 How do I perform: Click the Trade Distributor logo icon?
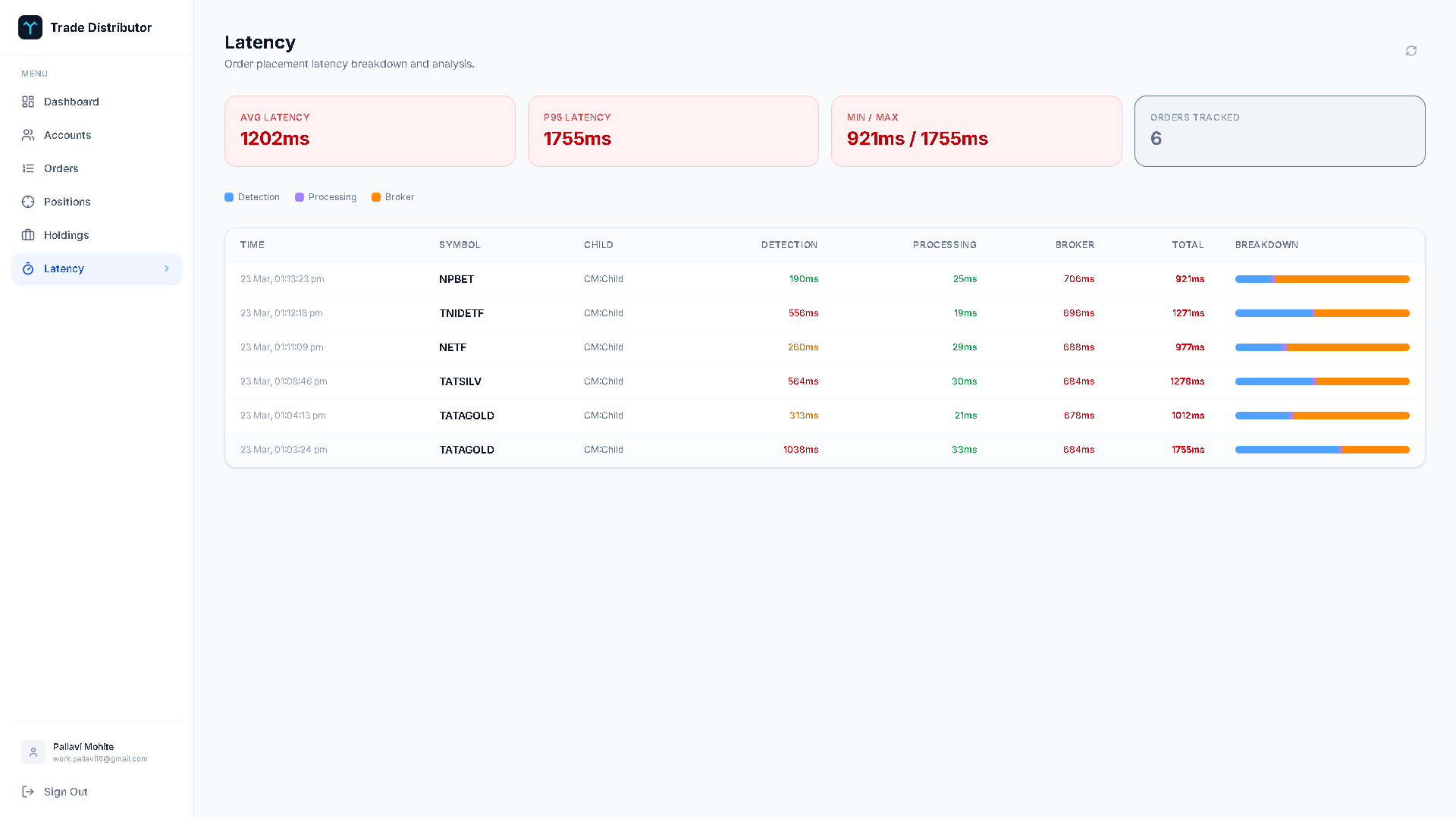(30, 27)
